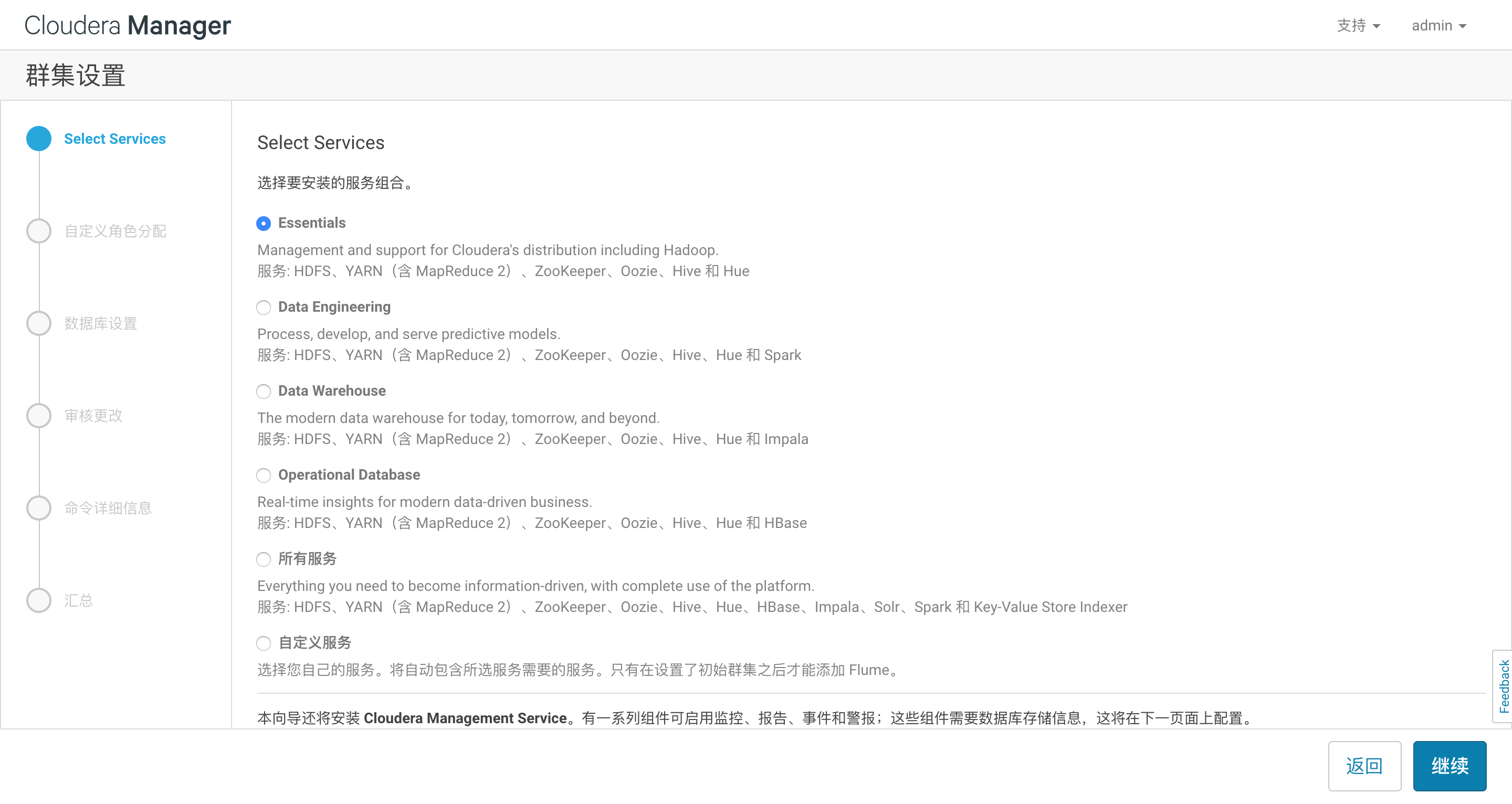This screenshot has width=1512, height=804.
Task: Select the 所有服务 radio button
Action: 264,559
